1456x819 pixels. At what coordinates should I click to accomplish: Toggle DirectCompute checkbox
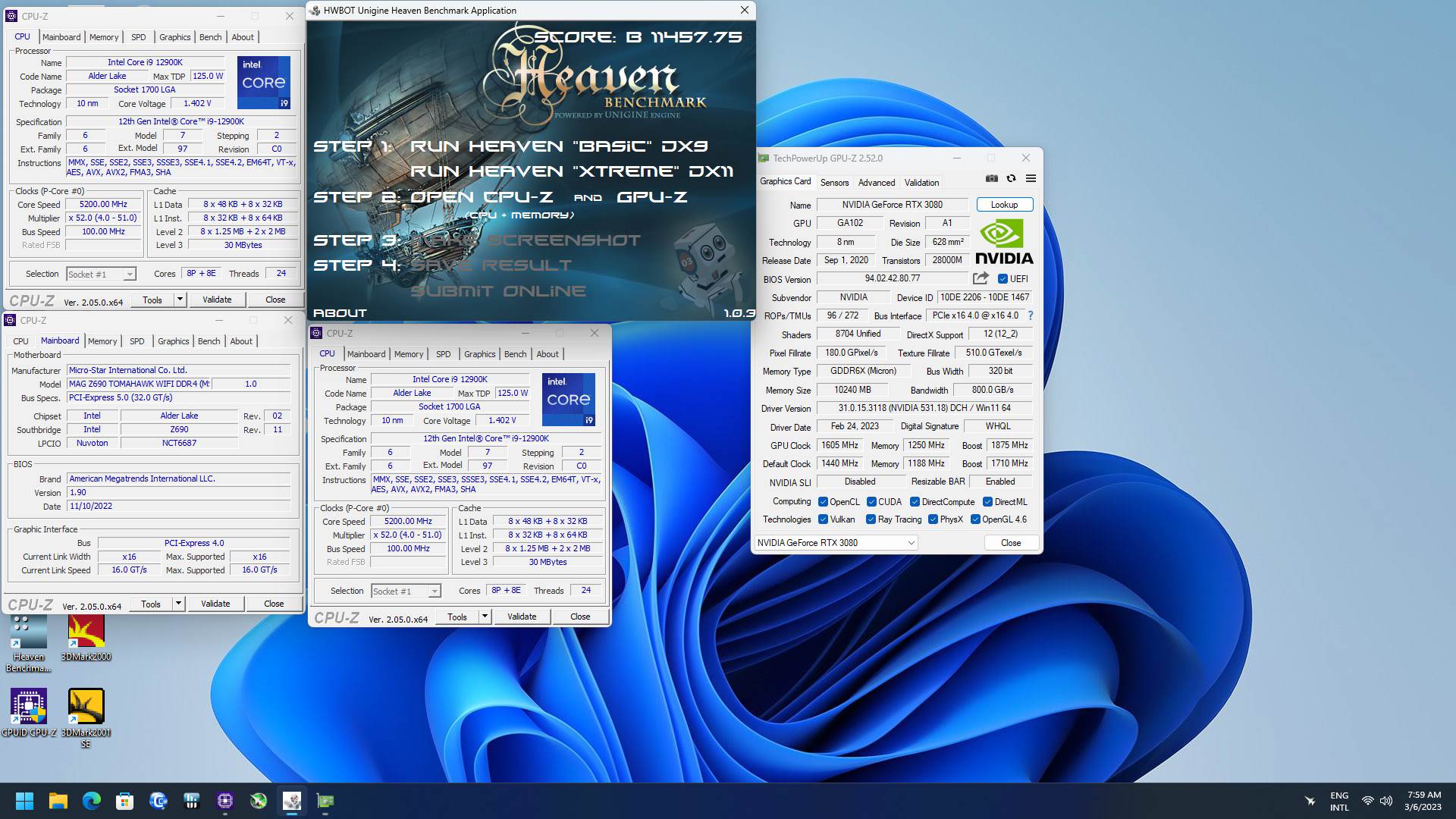click(915, 502)
